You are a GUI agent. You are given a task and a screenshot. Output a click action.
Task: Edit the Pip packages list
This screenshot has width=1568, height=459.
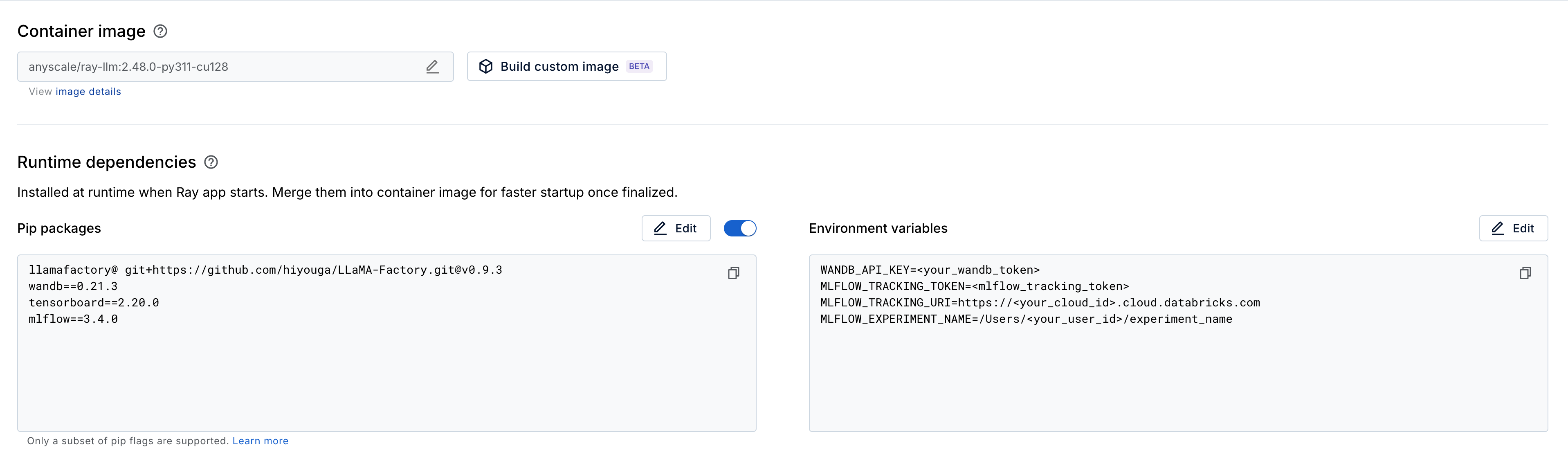[x=676, y=228]
